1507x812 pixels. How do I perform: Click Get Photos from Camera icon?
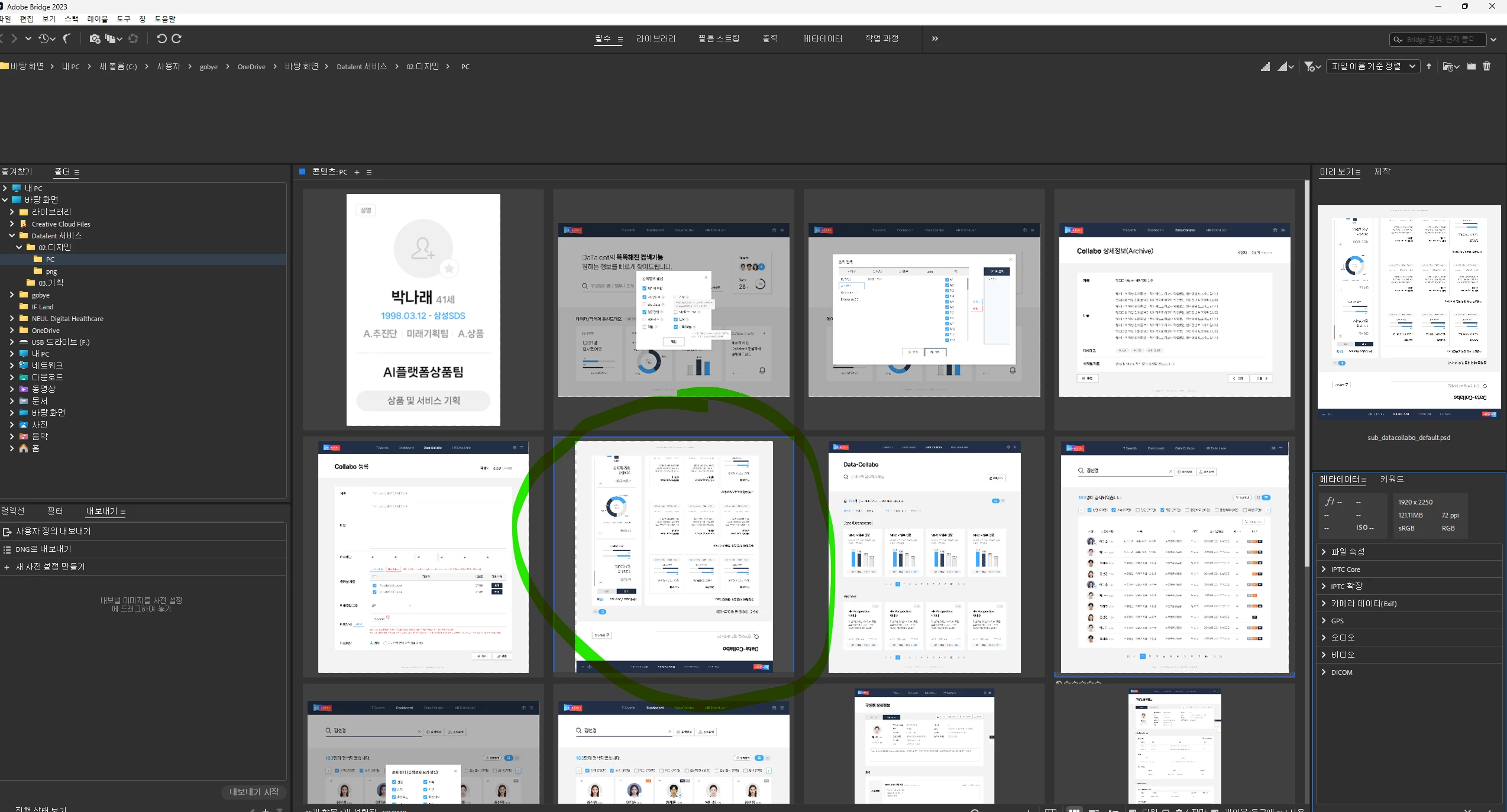tap(94, 39)
